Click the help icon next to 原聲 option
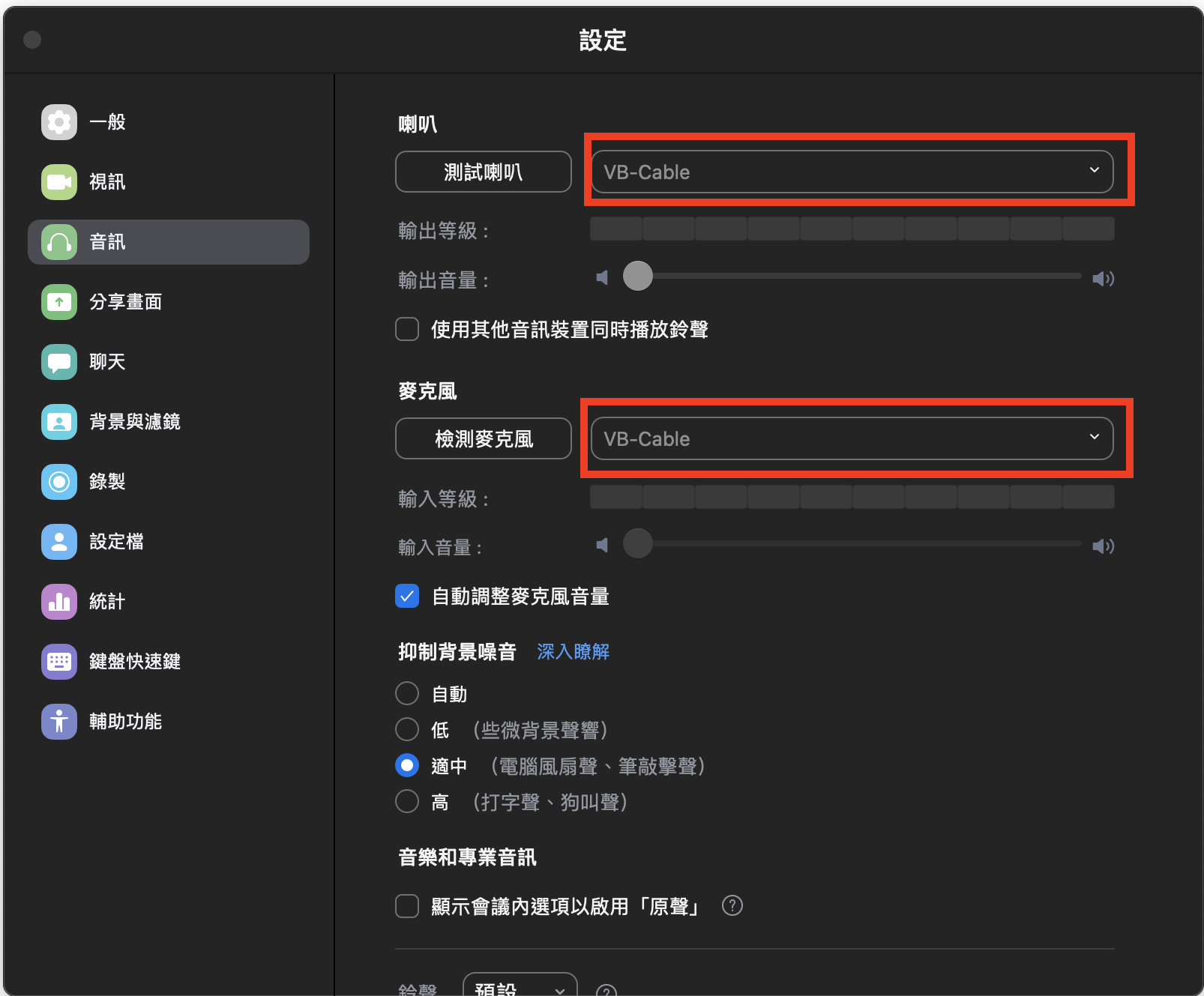This screenshot has width=1204, height=996. tap(732, 905)
